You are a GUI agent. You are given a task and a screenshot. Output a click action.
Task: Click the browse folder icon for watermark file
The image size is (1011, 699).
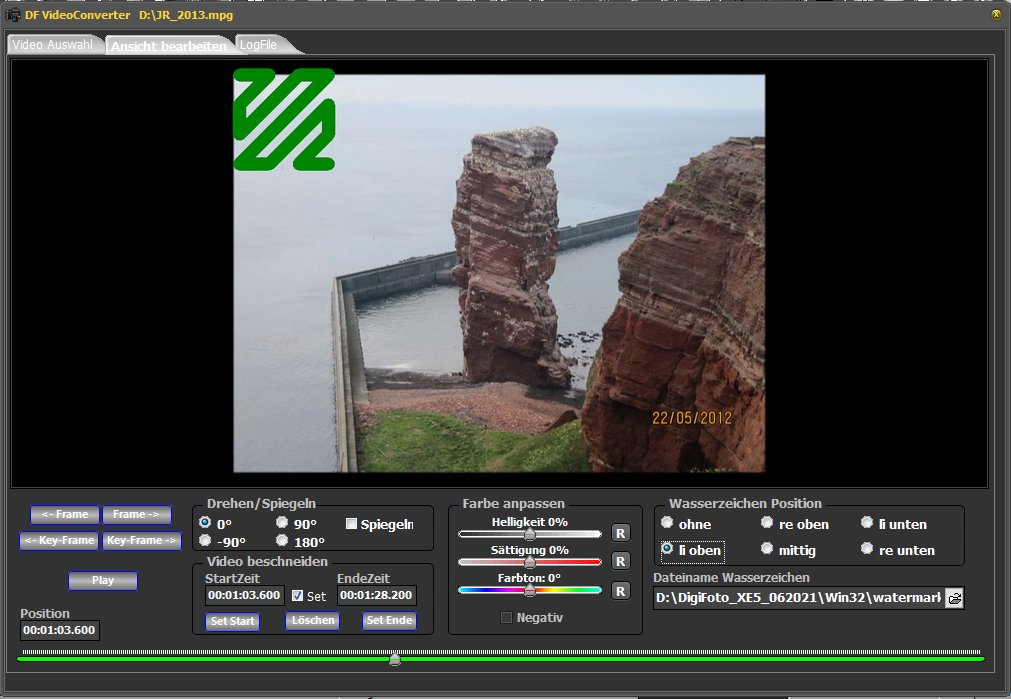[954, 598]
